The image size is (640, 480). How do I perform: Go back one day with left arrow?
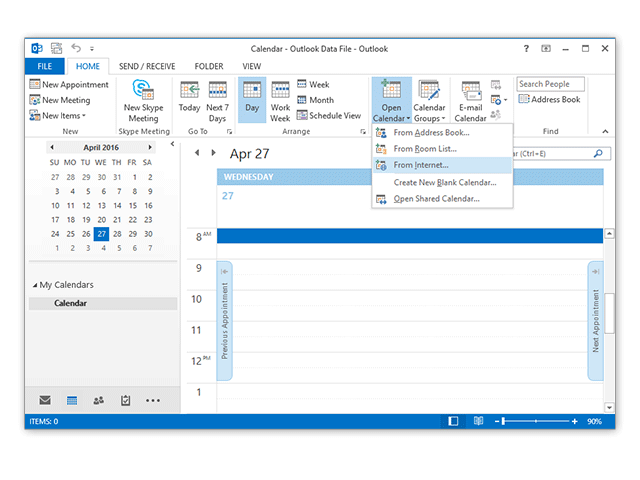click(x=197, y=153)
